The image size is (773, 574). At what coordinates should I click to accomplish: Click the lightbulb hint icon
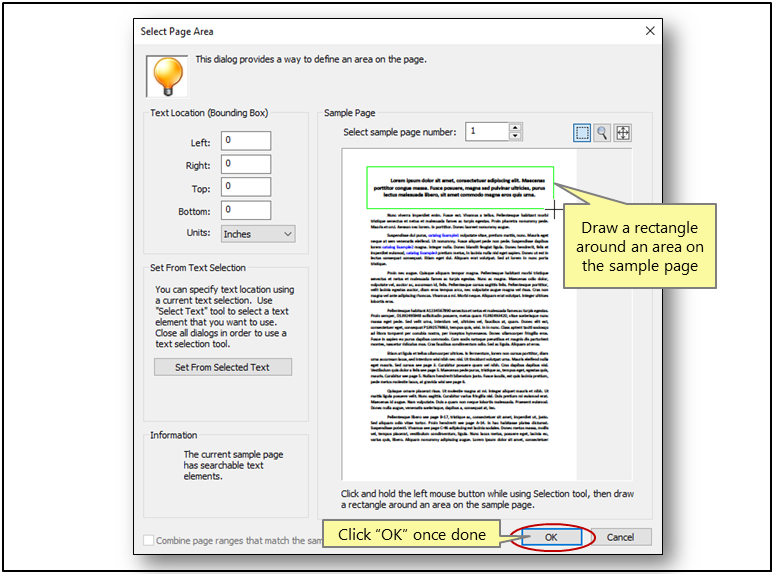pyautogui.click(x=167, y=75)
